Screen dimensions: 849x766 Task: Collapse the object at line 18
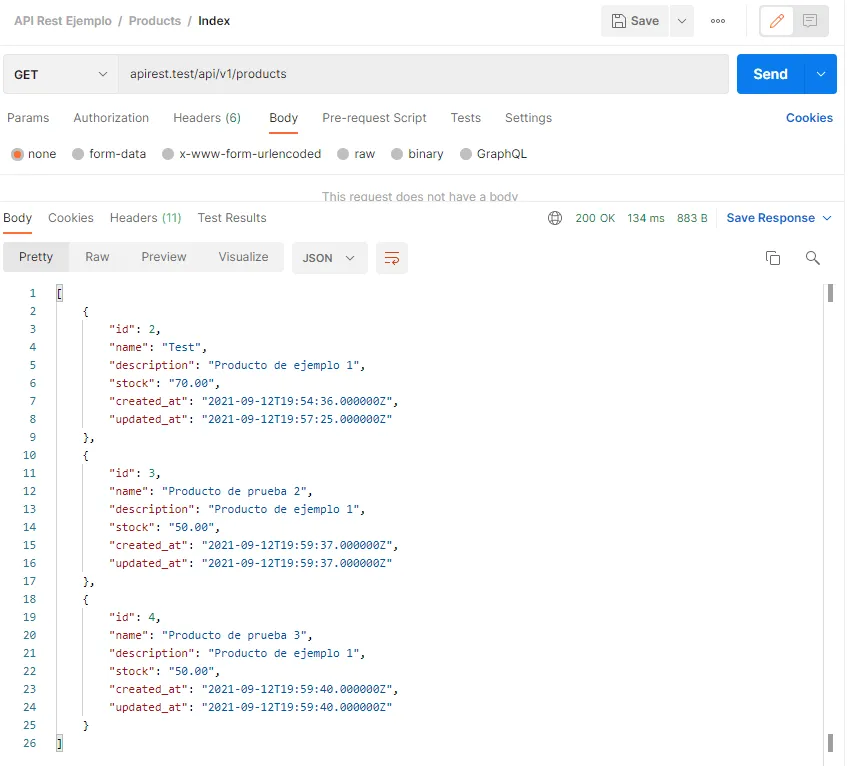86,599
